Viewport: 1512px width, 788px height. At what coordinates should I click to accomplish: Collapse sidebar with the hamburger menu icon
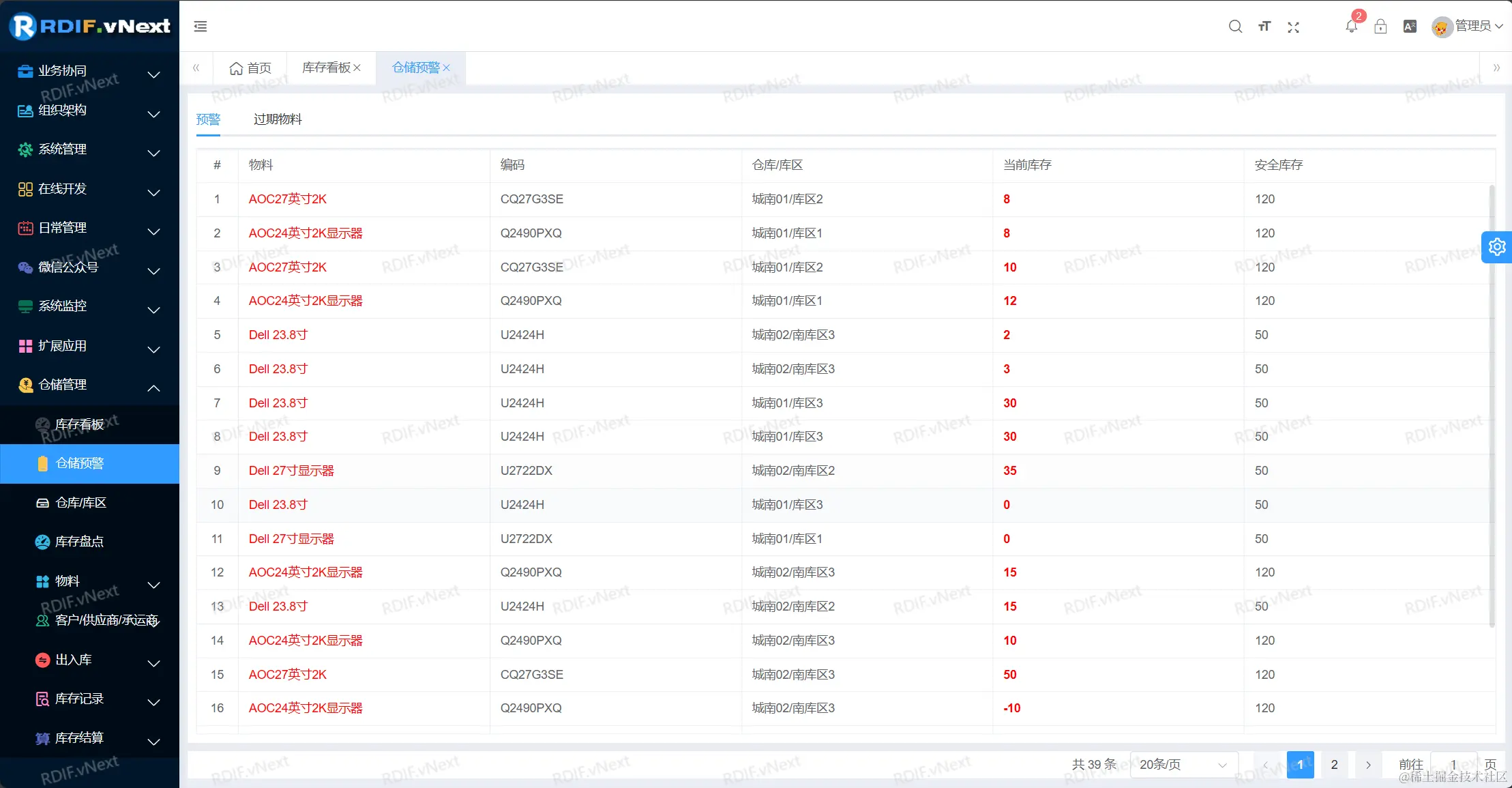tap(201, 27)
